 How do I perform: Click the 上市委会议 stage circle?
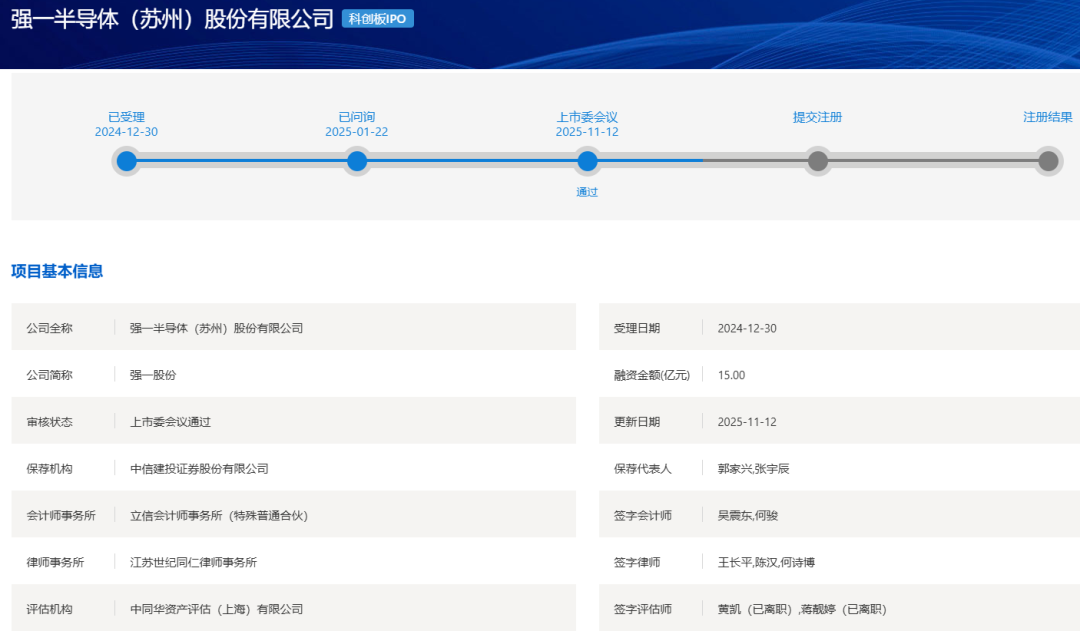[x=587, y=160]
